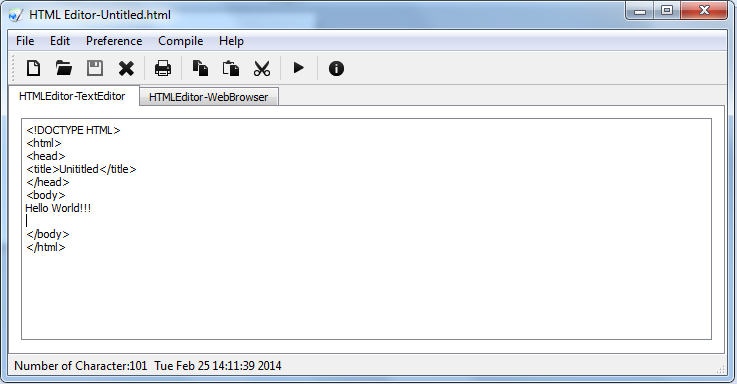Print the document using the printer icon
This screenshot has height=384, width=737.
[x=163, y=68]
